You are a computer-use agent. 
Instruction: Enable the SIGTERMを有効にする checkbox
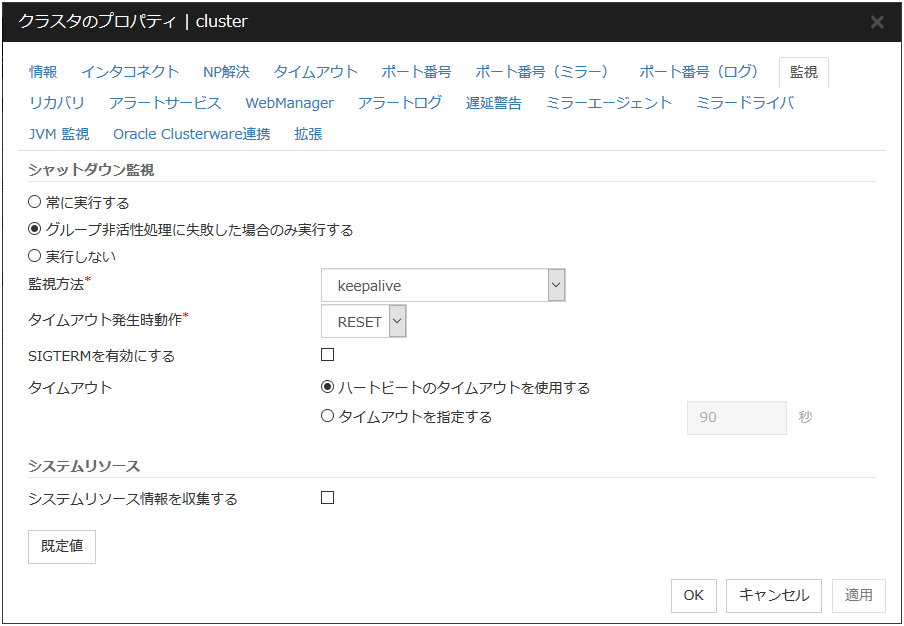click(x=327, y=355)
